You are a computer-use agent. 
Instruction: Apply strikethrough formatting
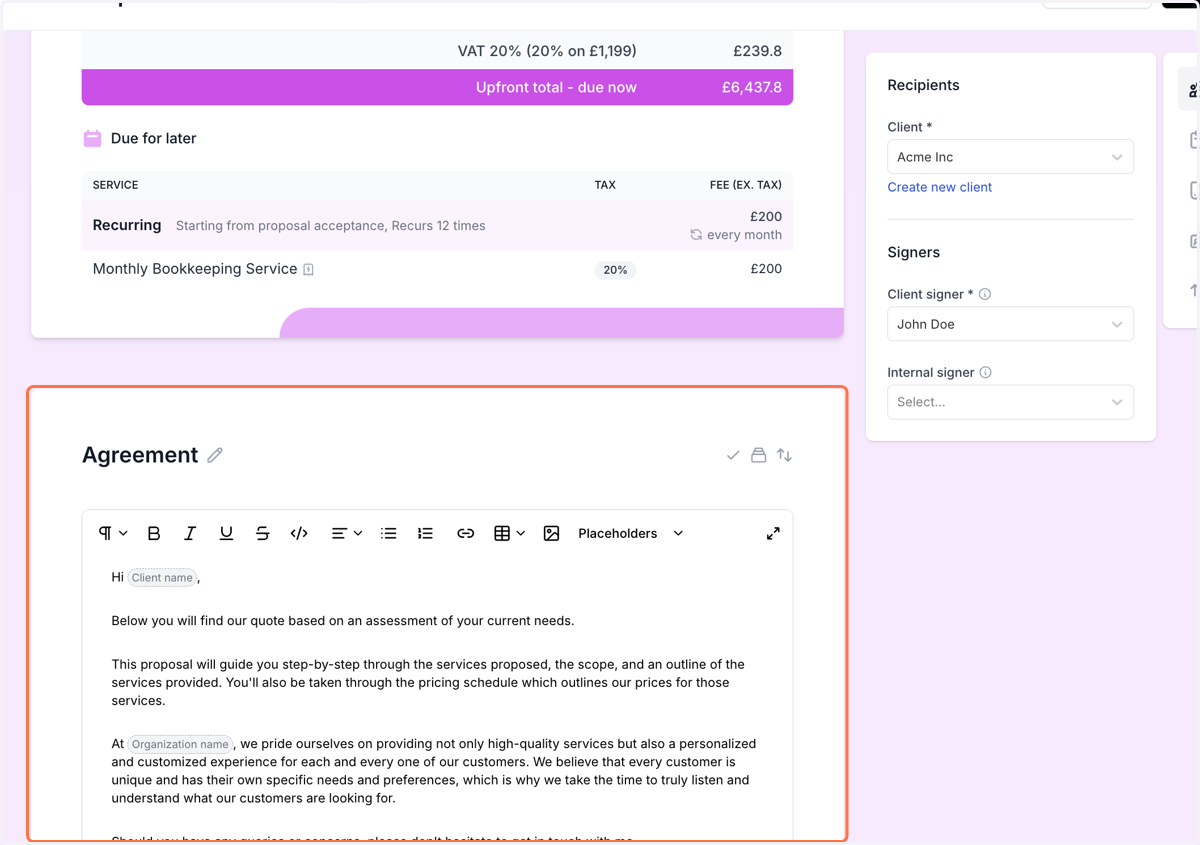[x=262, y=533]
